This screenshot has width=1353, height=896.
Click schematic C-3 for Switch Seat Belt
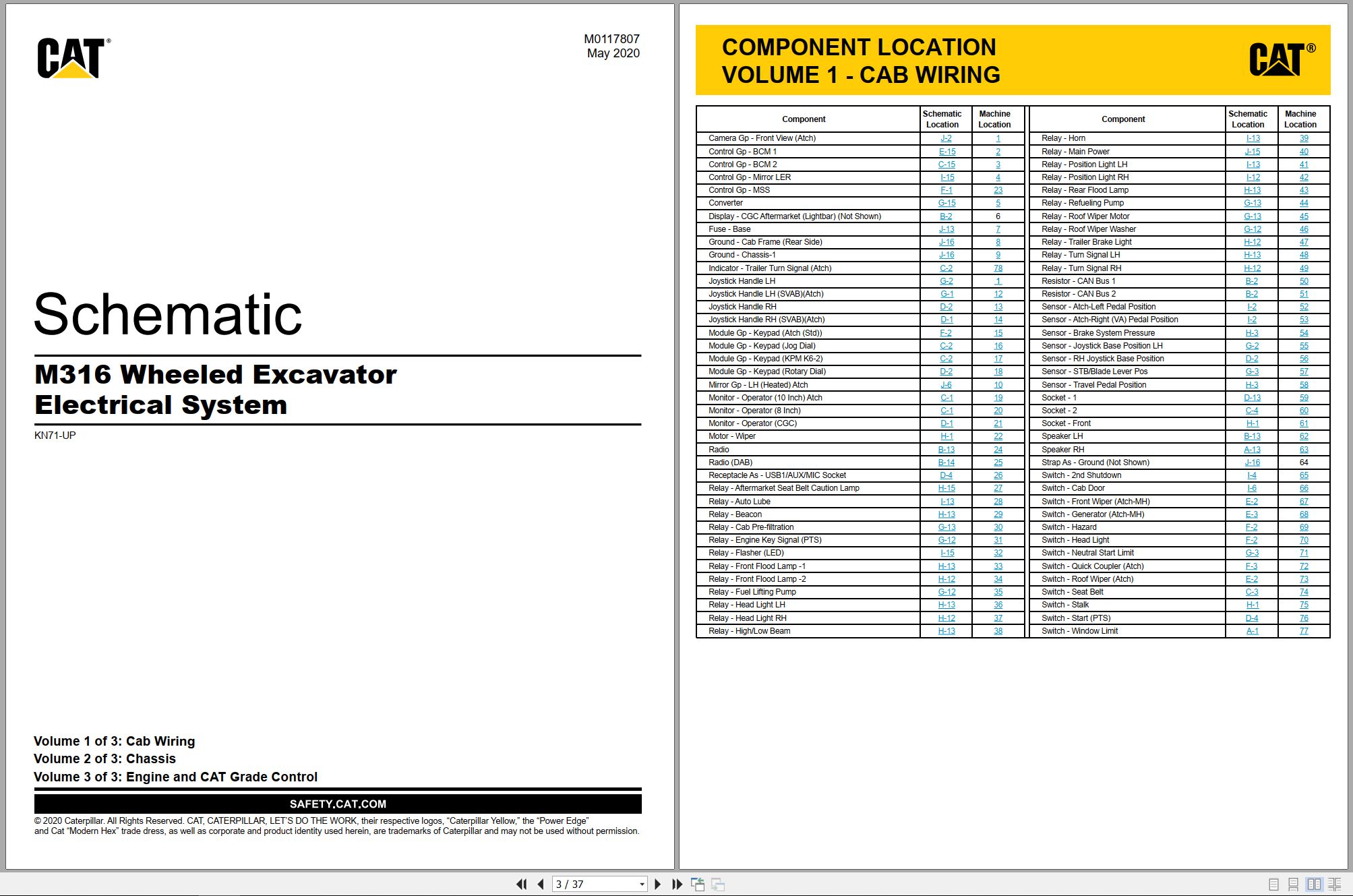pyautogui.click(x=1251, y=592)
